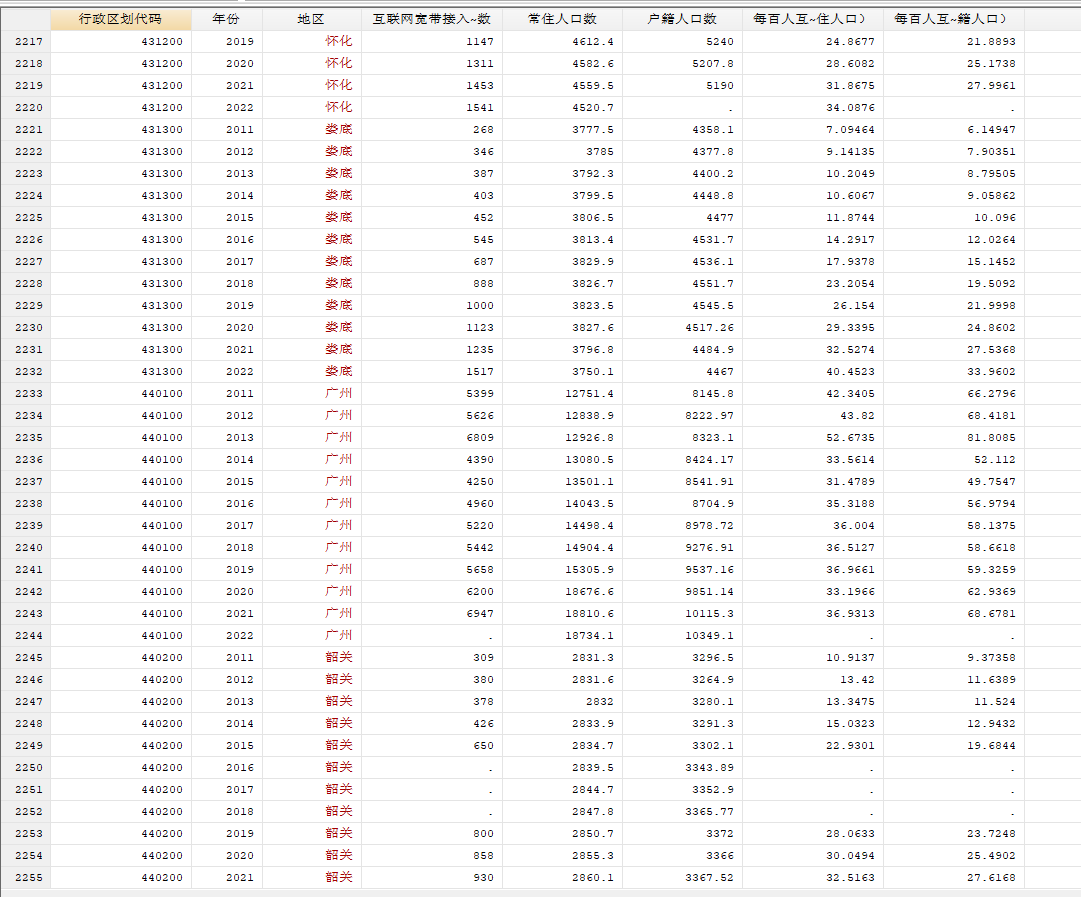Screen dimensions: 1081x897
Task: Click row number 2255
Action: [26, 878]
